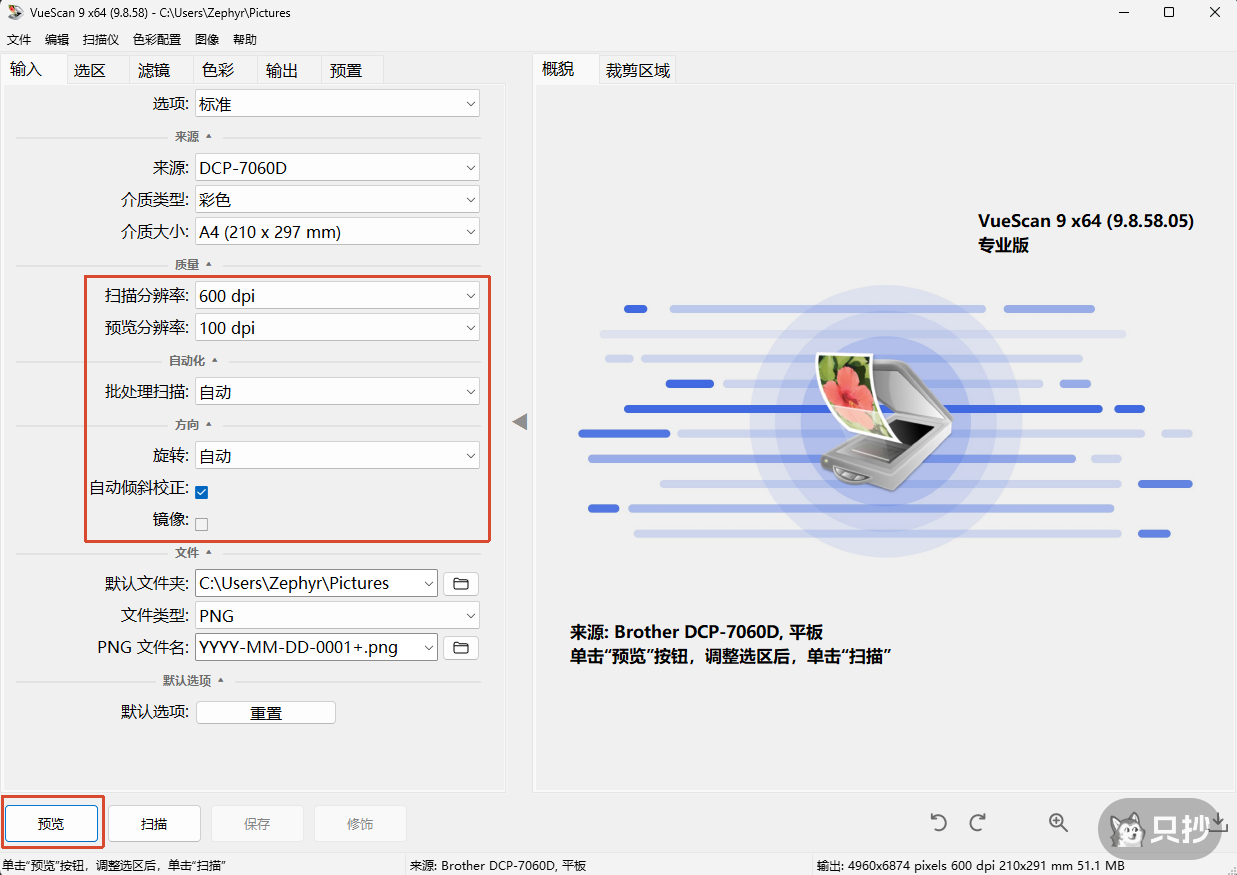Viewport: 1237px width, 875px height.
Task: Open the 预览分辨率 100 dpi dropdown
Action: tap(337, 328)
